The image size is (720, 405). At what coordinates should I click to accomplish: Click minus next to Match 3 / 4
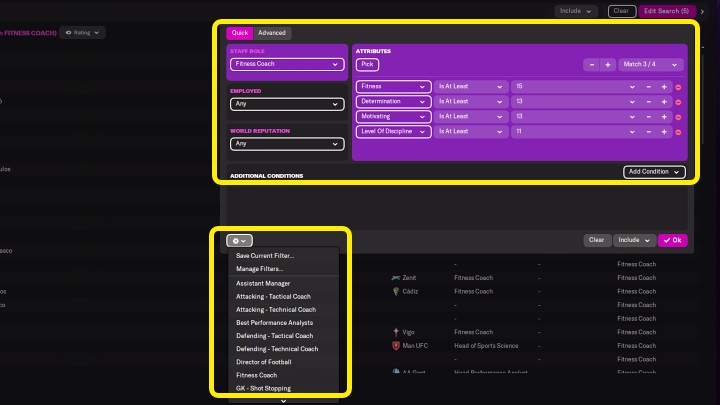tap(592, 64)
